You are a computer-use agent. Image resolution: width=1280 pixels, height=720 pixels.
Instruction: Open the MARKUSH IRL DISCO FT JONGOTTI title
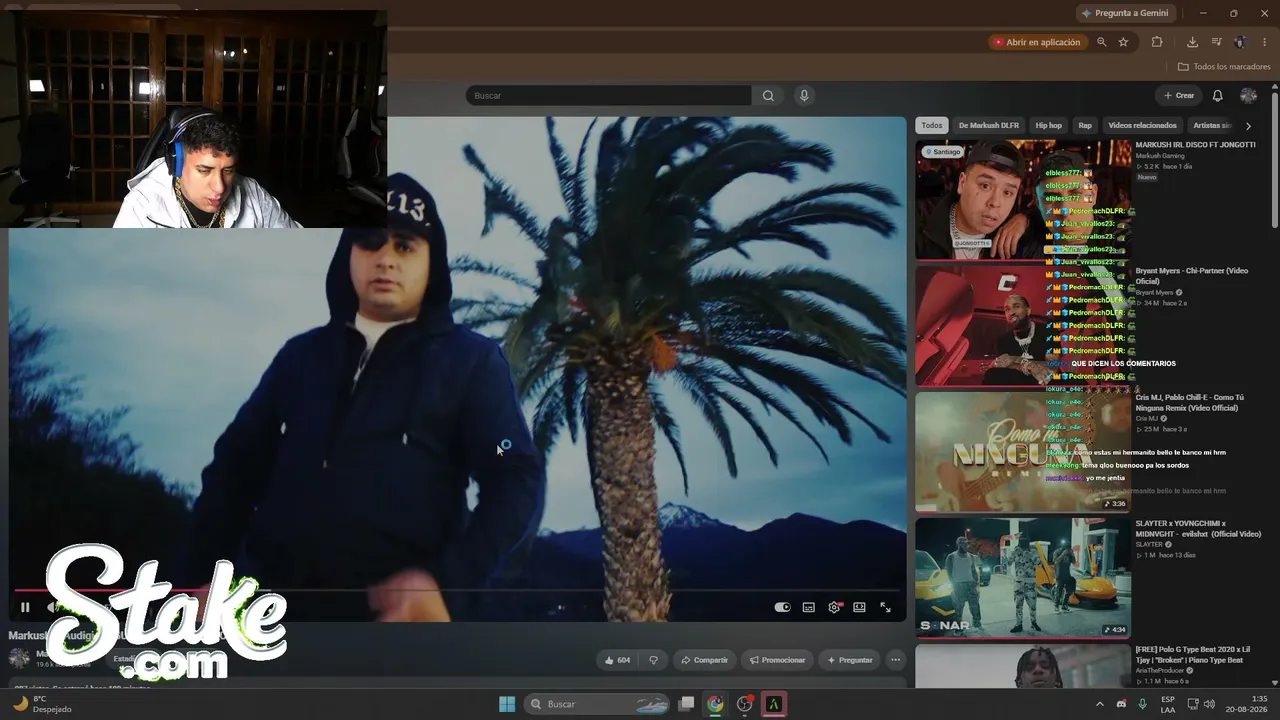click(1195, 145)
